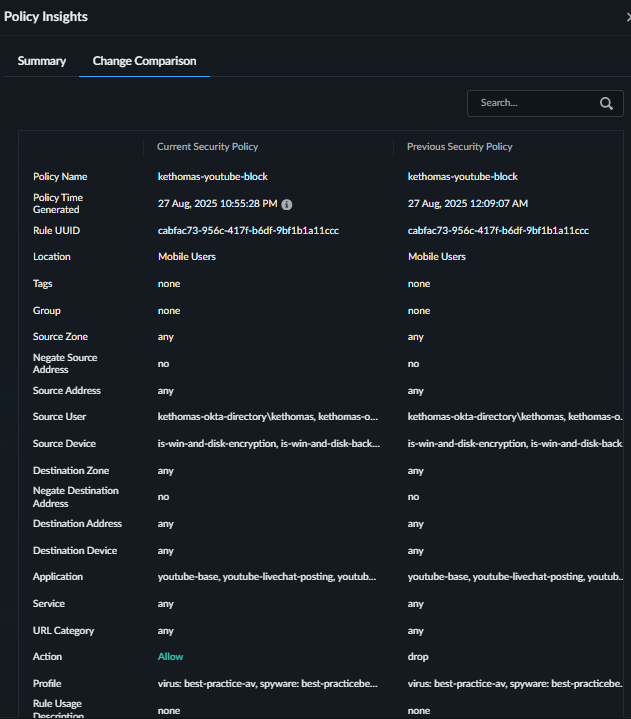Click the current policy Rule UUID value

(x=248, y=230)
